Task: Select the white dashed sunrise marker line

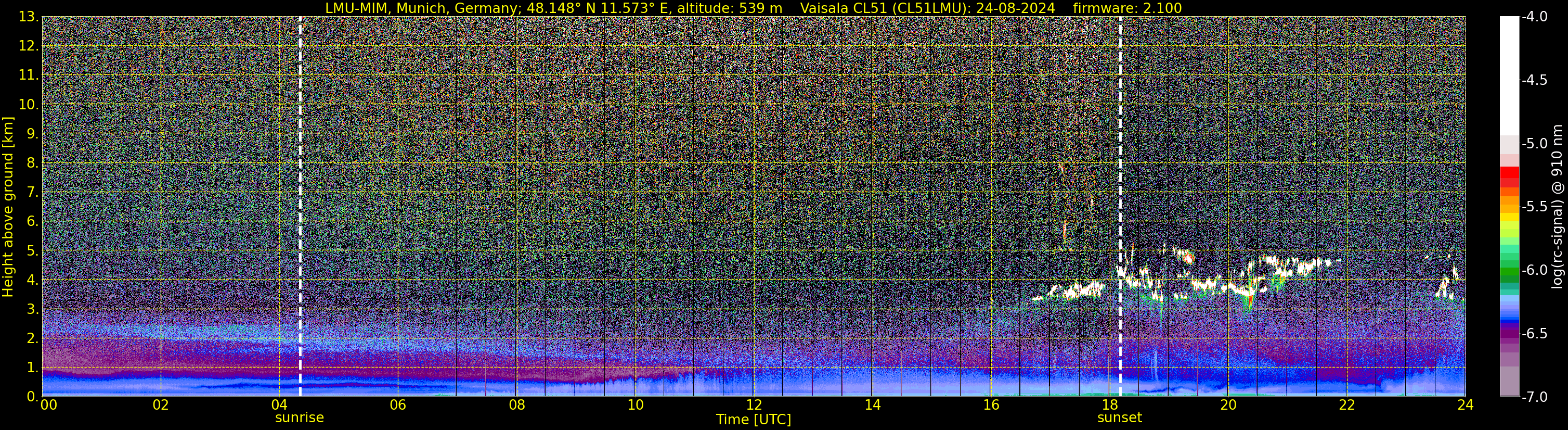Action: (300, 207)
